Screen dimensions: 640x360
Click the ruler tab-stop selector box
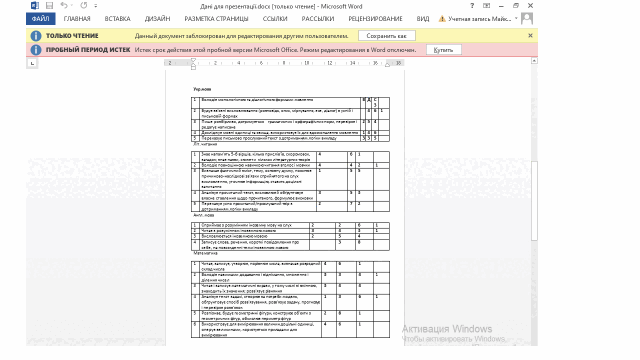32,63
